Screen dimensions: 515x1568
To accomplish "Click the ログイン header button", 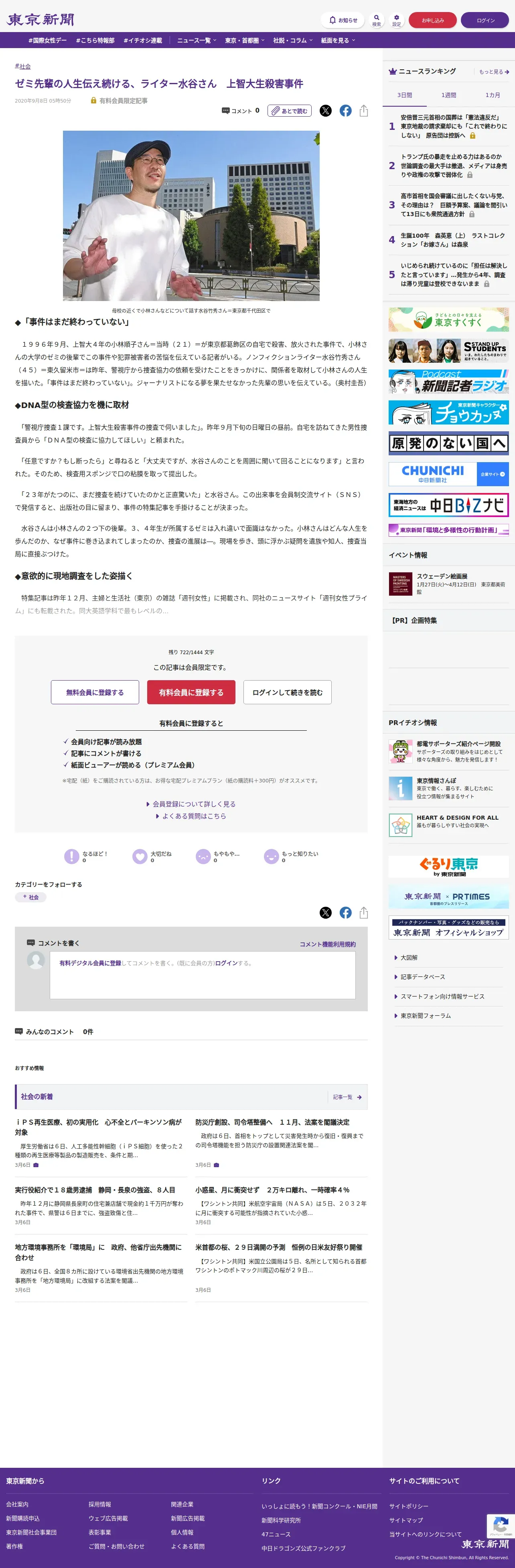I will click(x=485, y=20).
